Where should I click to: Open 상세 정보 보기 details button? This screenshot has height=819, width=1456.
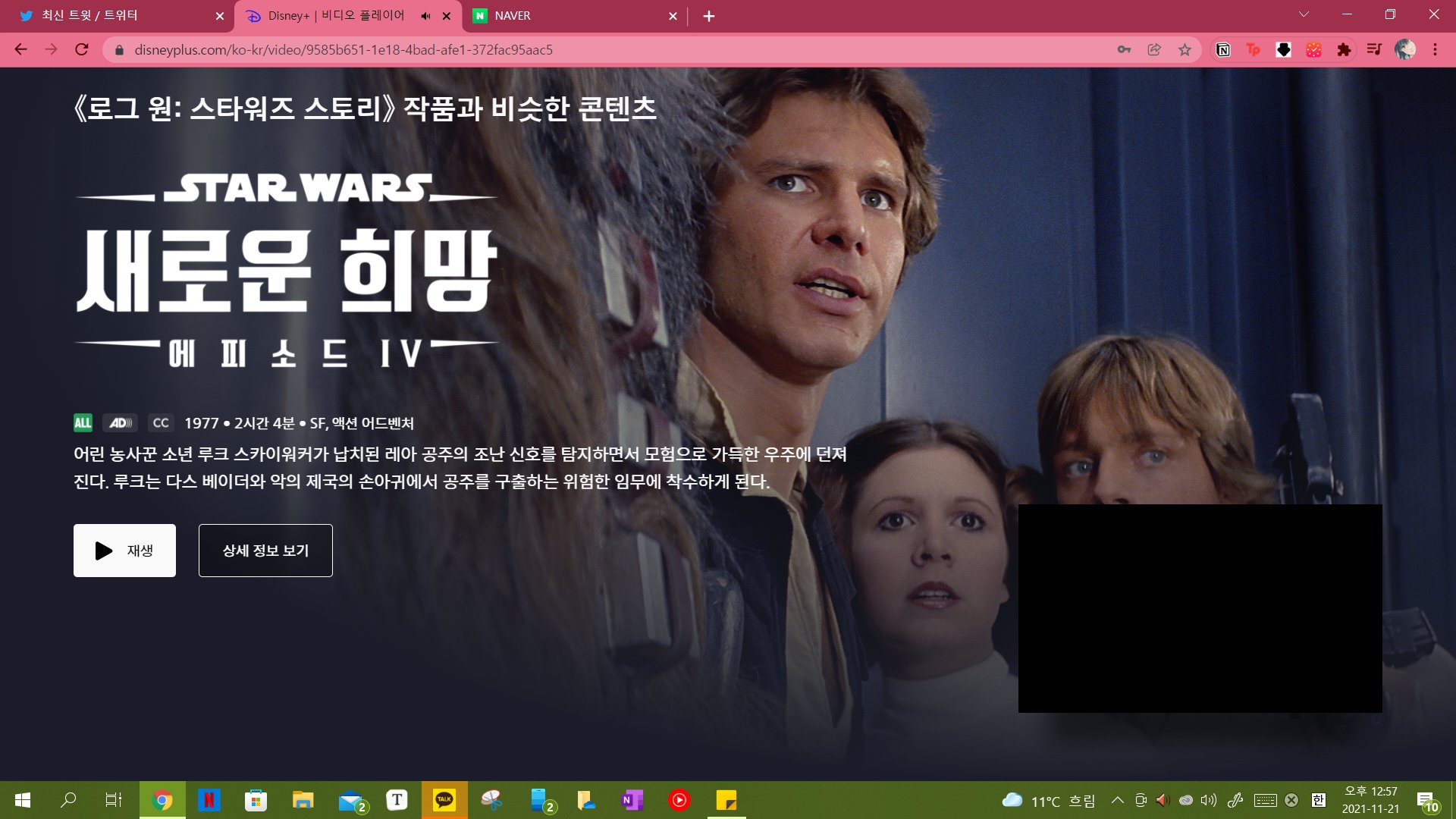[x=265, y=551]
